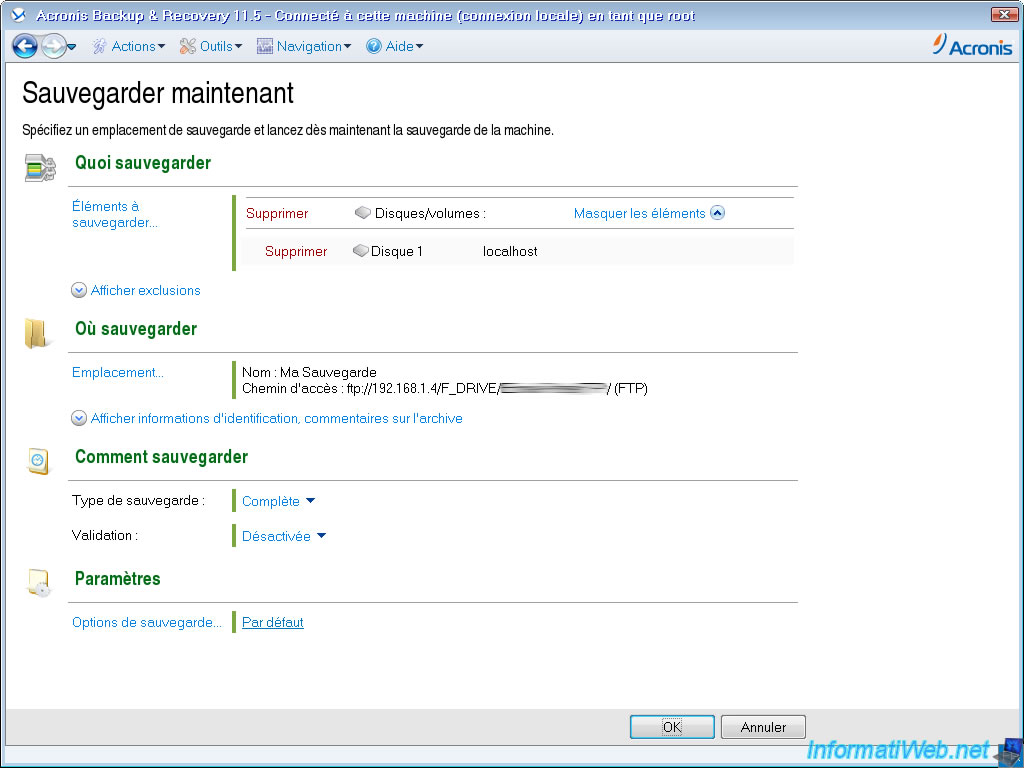Remove Disque 1 using its Supprimer link
This screenshot has width=1024, height=768.
click(296, 252)
